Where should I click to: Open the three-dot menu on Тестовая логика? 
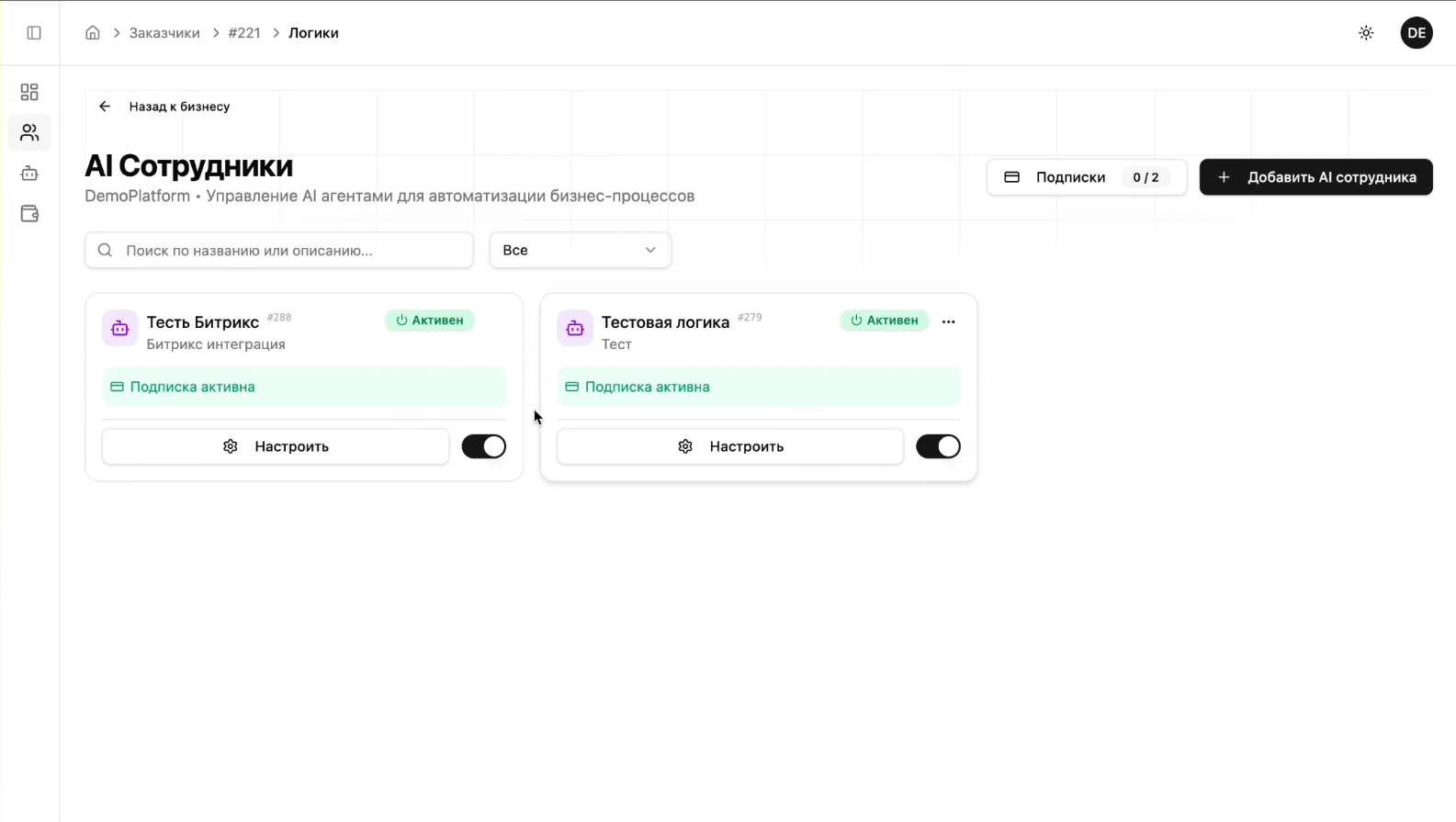pos(948,321)
